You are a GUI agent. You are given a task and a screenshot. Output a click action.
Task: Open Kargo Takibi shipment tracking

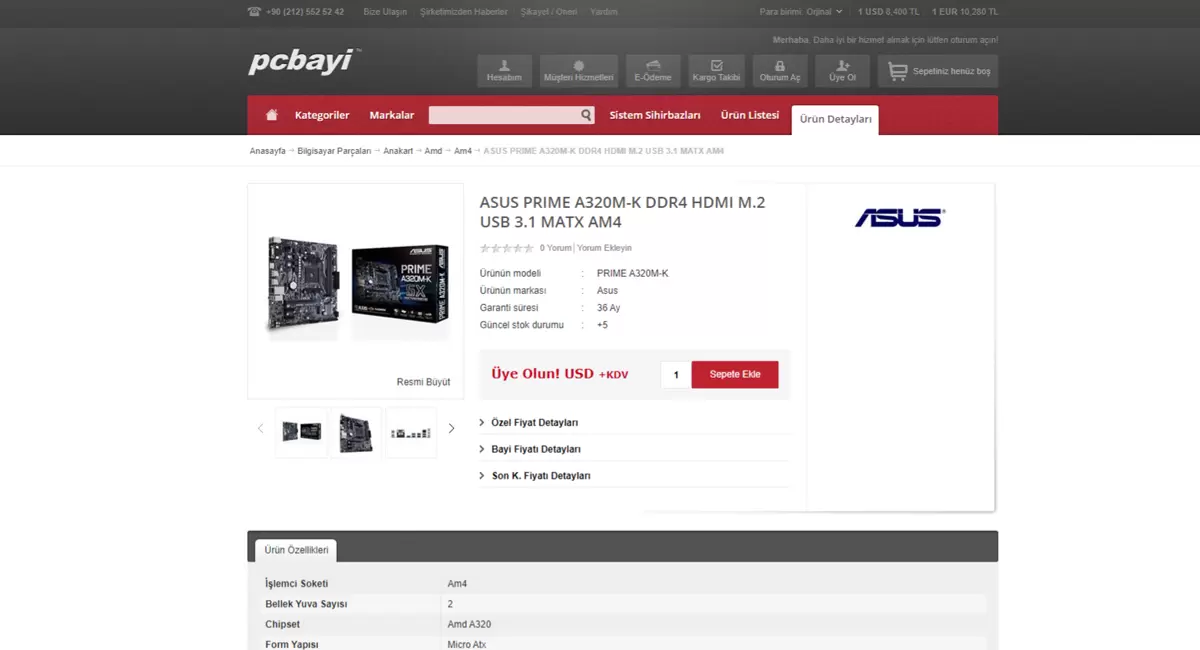click(x=716, y=71)
